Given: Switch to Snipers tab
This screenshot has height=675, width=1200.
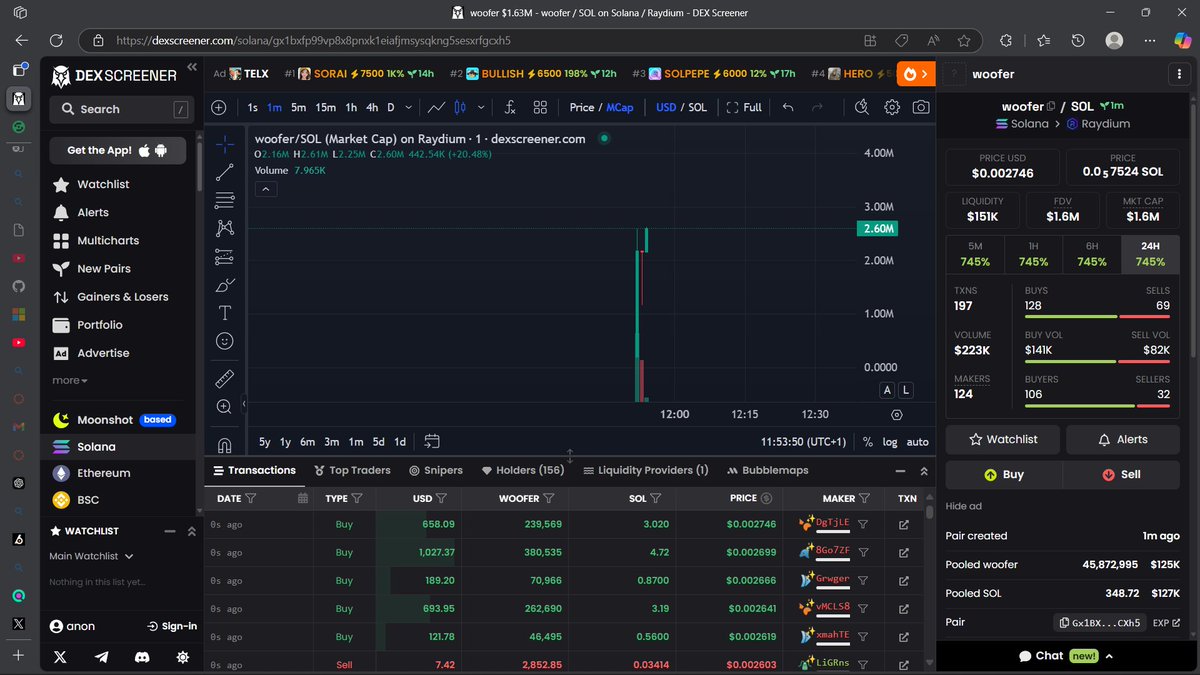Looking at the screenshot, I should 436,470.
